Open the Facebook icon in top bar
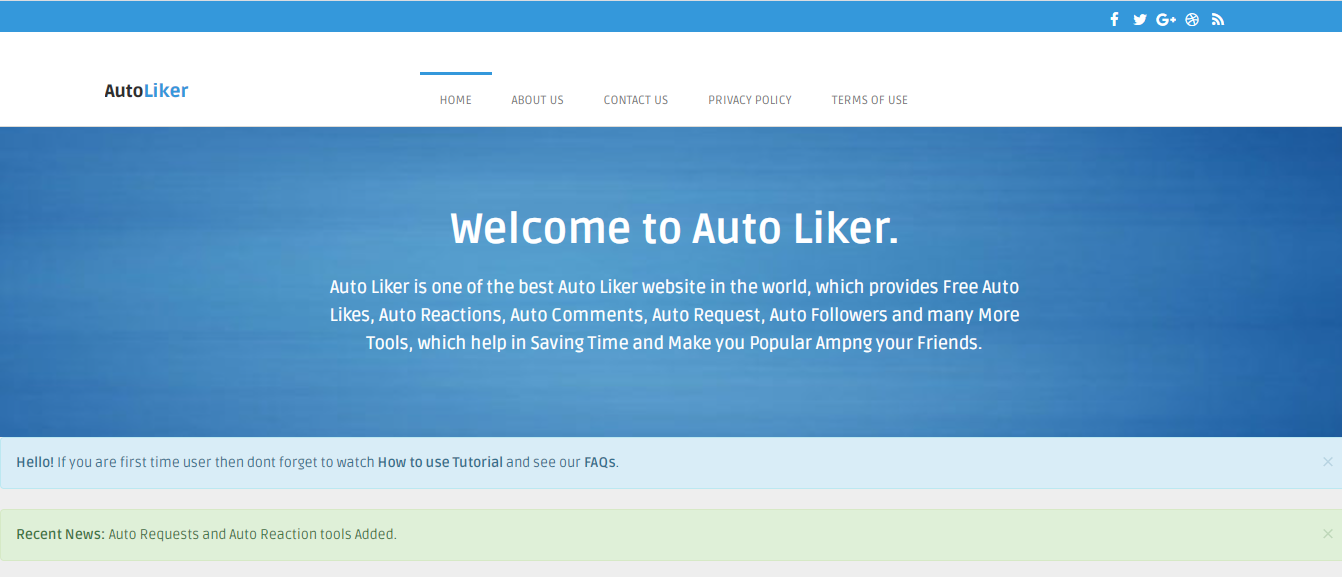The height and width of the screenshot is (577, 1342). click(x=1114, y=19)
